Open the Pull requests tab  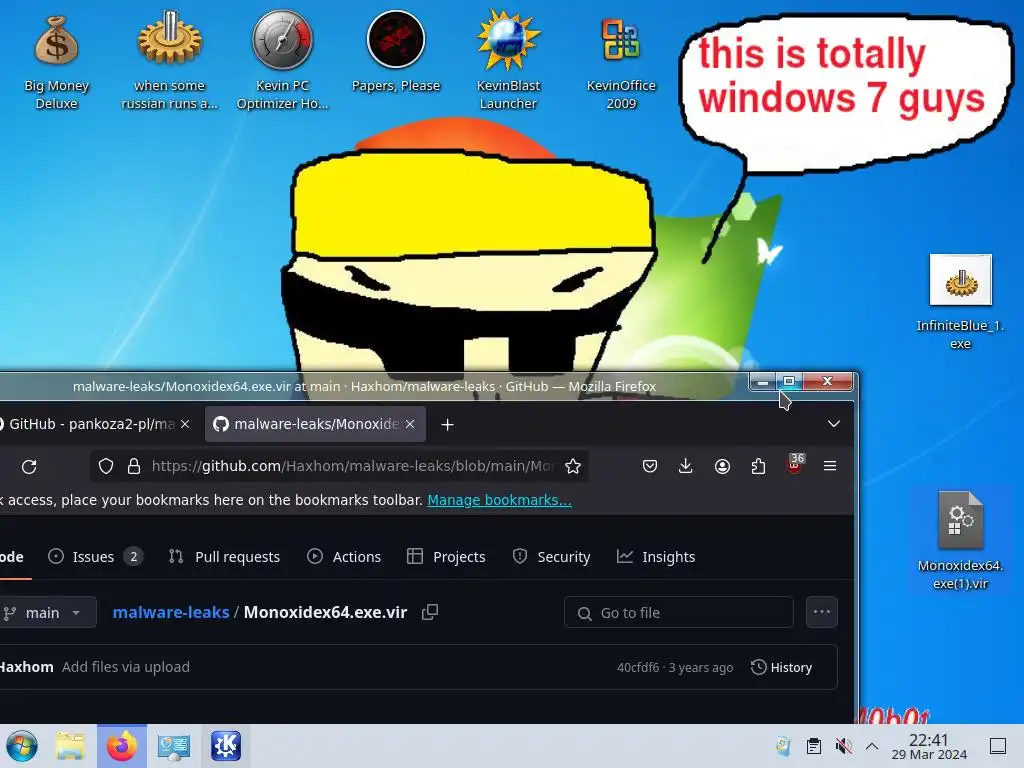[225, 556]
